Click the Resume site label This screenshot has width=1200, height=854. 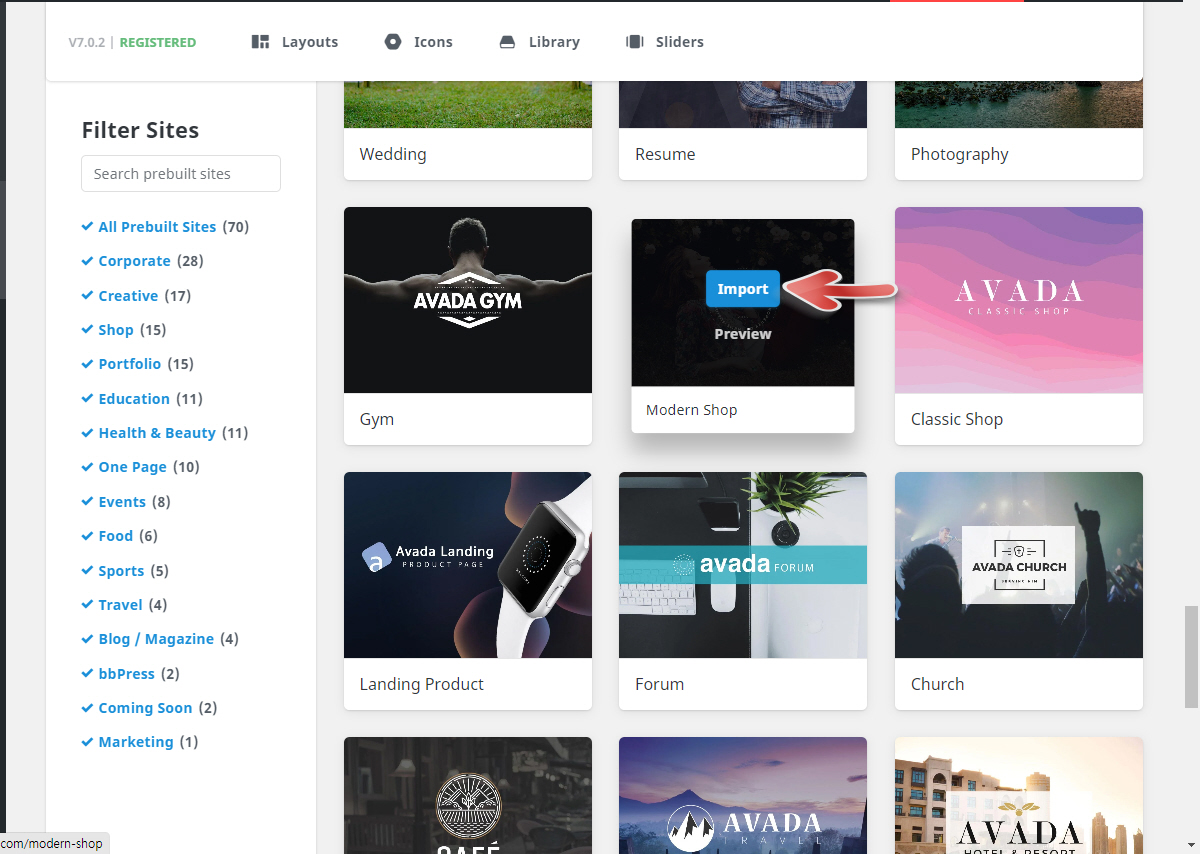click(665, 154)
